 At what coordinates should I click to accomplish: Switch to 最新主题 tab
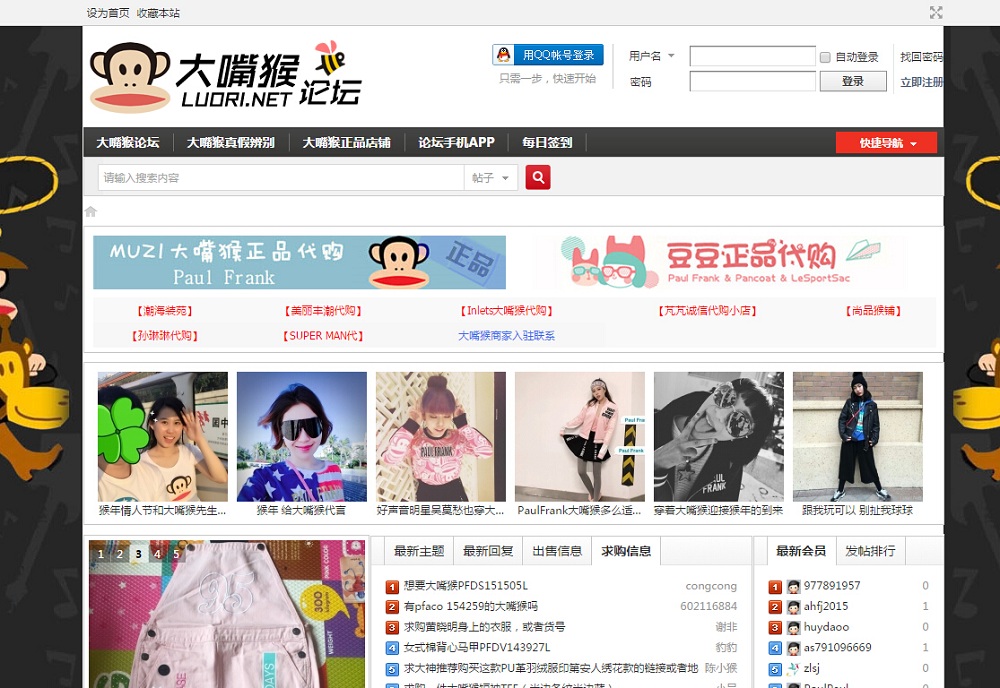click(418, 551)
